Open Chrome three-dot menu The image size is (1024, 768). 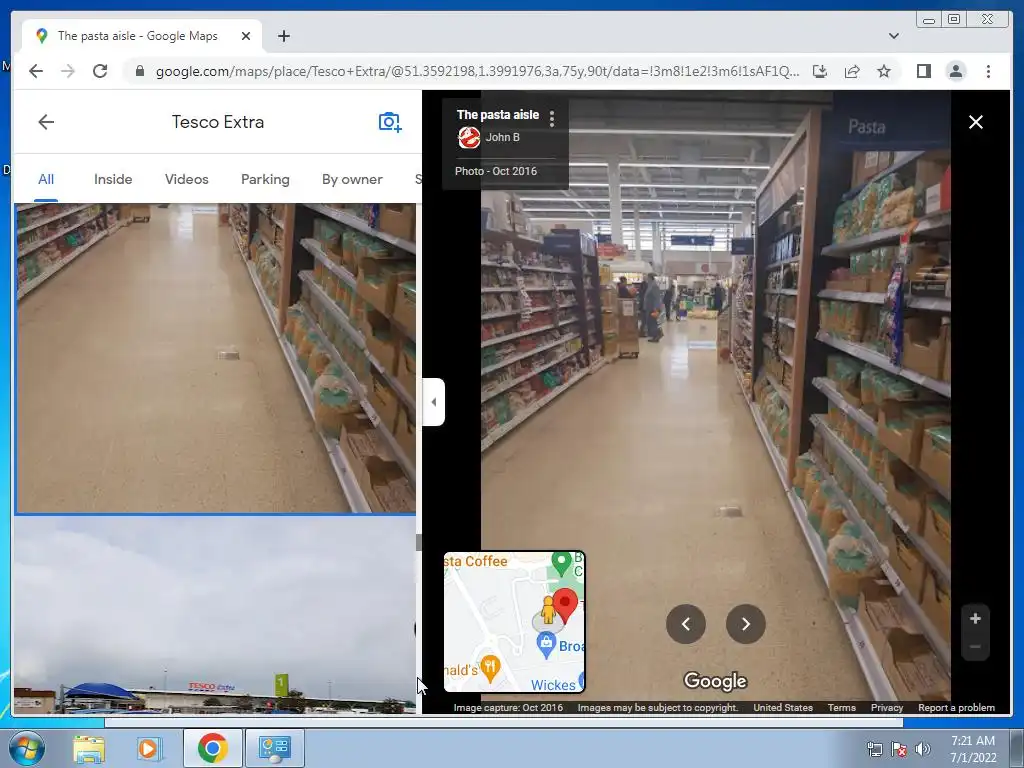[988, 71]
